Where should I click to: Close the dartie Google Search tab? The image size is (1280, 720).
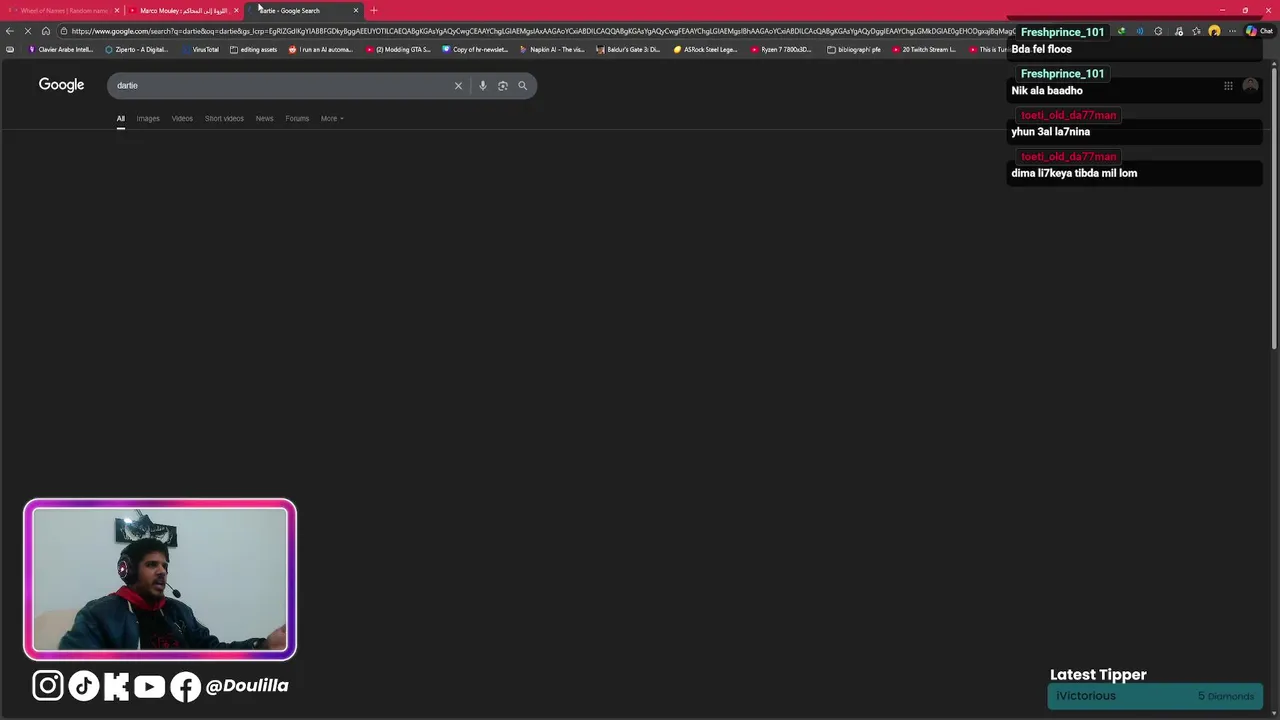point(356,10)
